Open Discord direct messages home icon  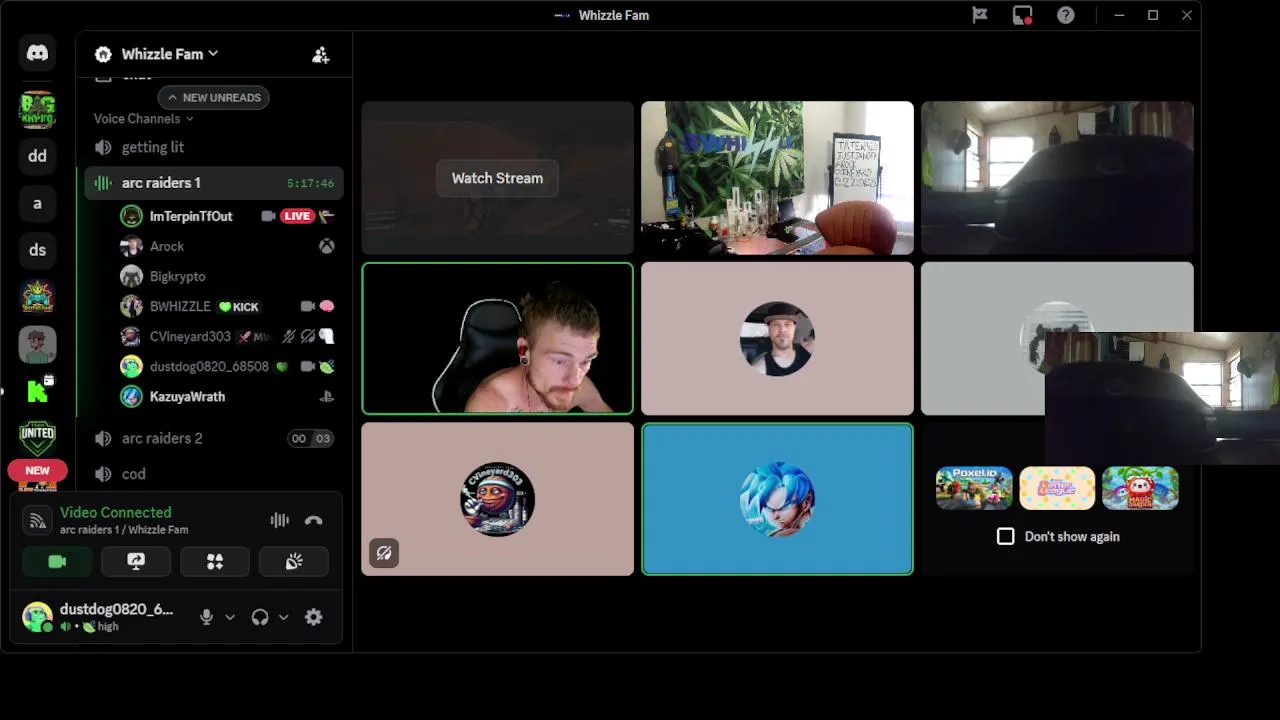37,53
